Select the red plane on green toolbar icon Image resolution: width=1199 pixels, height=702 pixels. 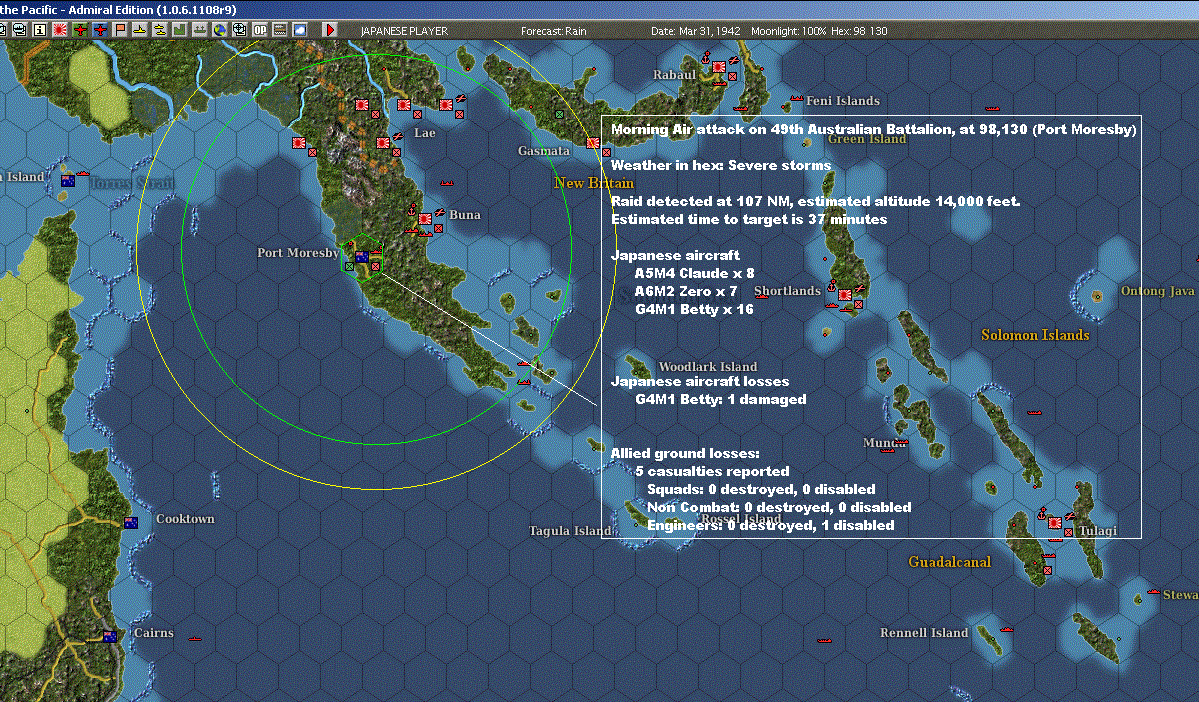point(80,30)
